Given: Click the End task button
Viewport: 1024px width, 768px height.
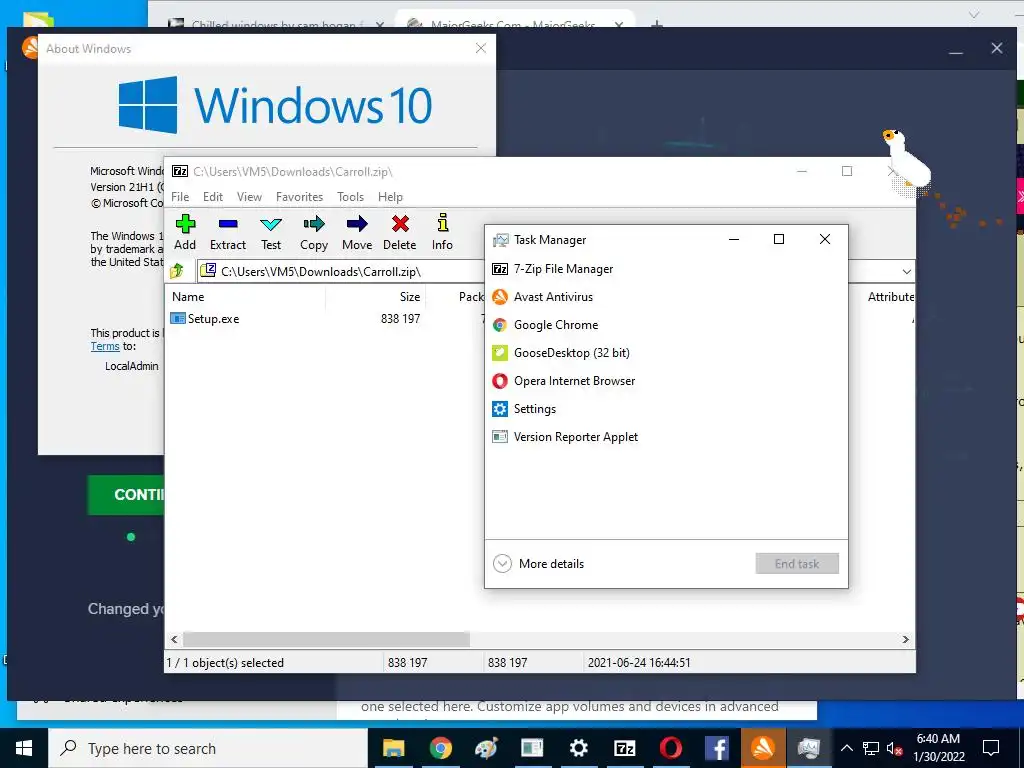Looking at the screenshot, I should point(797,564).
